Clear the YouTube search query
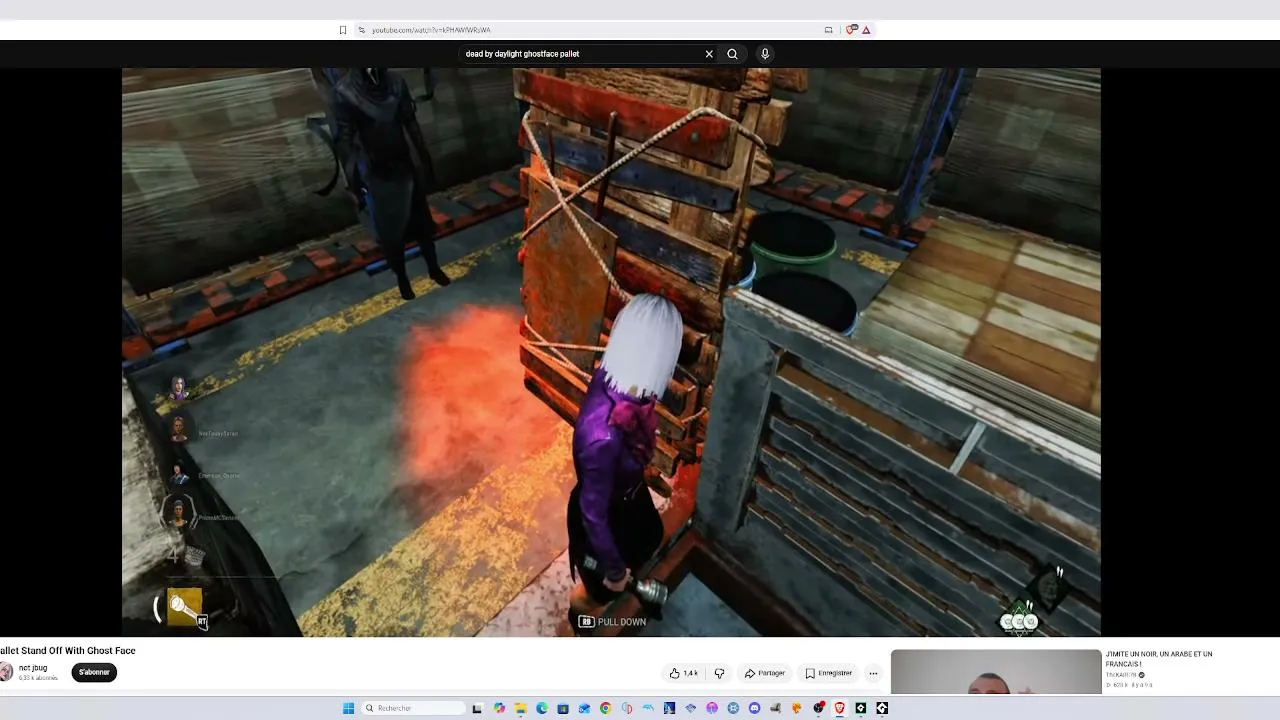This screenshot has height=720, width=1280. point(709,54)
